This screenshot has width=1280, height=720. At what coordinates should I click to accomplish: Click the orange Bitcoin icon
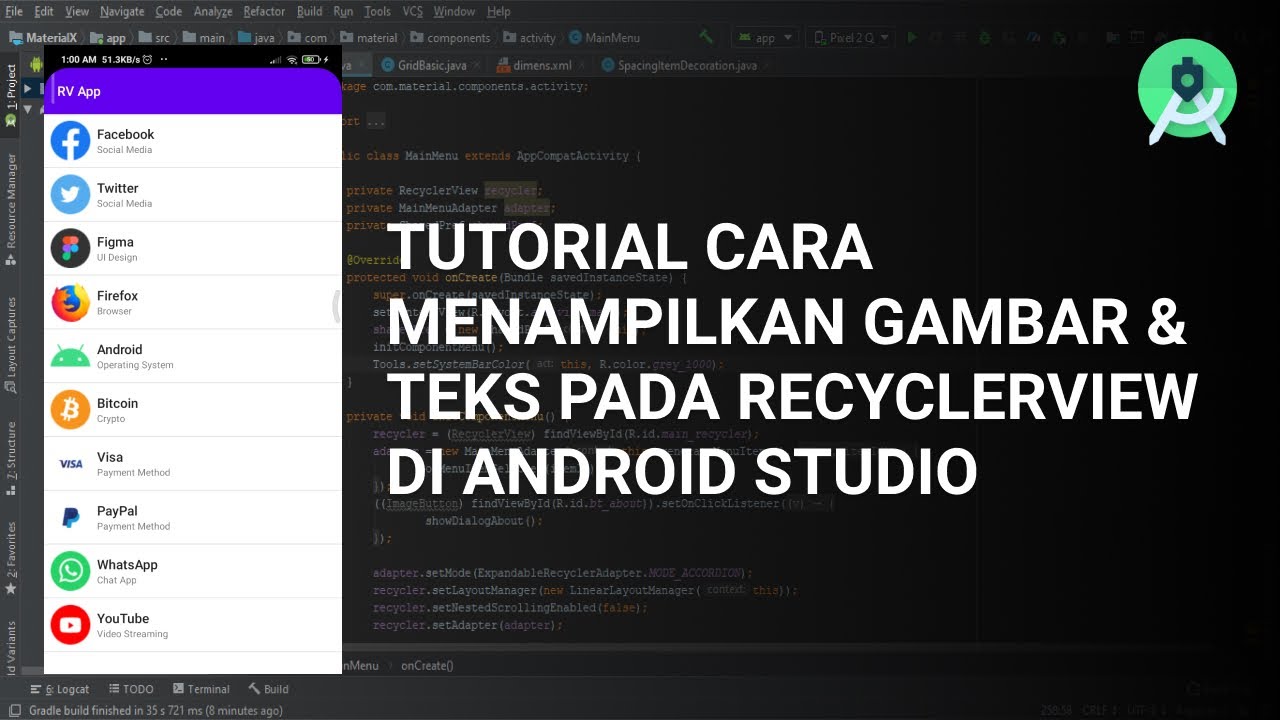tap(70, 410)
